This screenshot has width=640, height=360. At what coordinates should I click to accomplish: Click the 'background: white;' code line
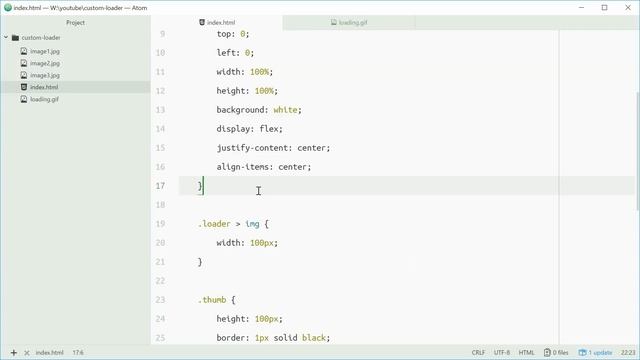[259, 110]
